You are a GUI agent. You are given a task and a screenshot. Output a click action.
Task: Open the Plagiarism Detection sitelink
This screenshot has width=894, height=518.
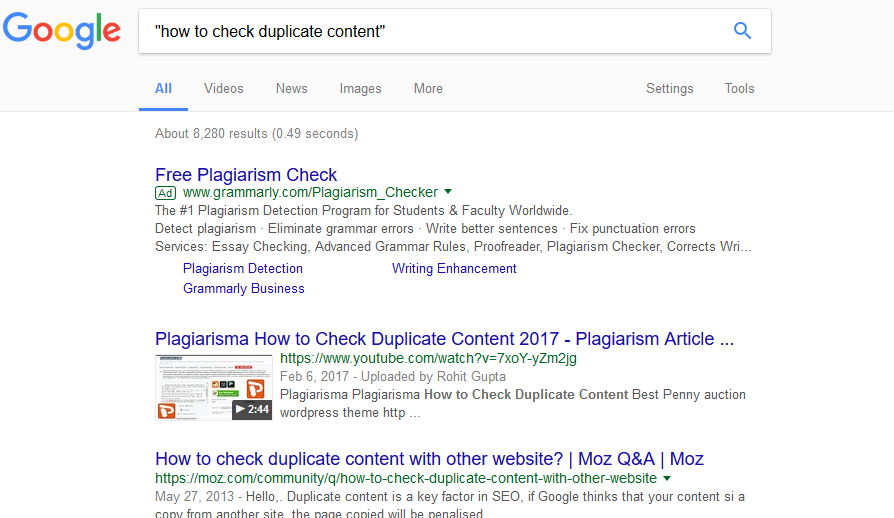pyautogui.click(x=242, y=268)
